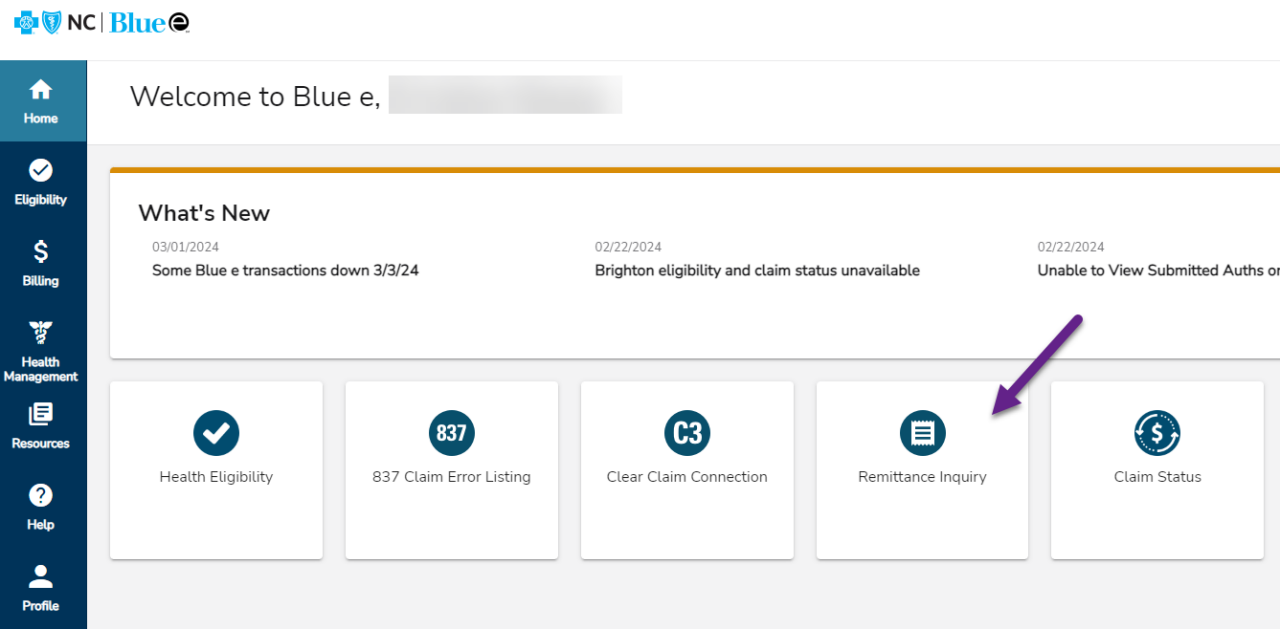The image size is (1280, 629).
Task: Select the 'Profile' sidebar label
Action: point(41,605)
